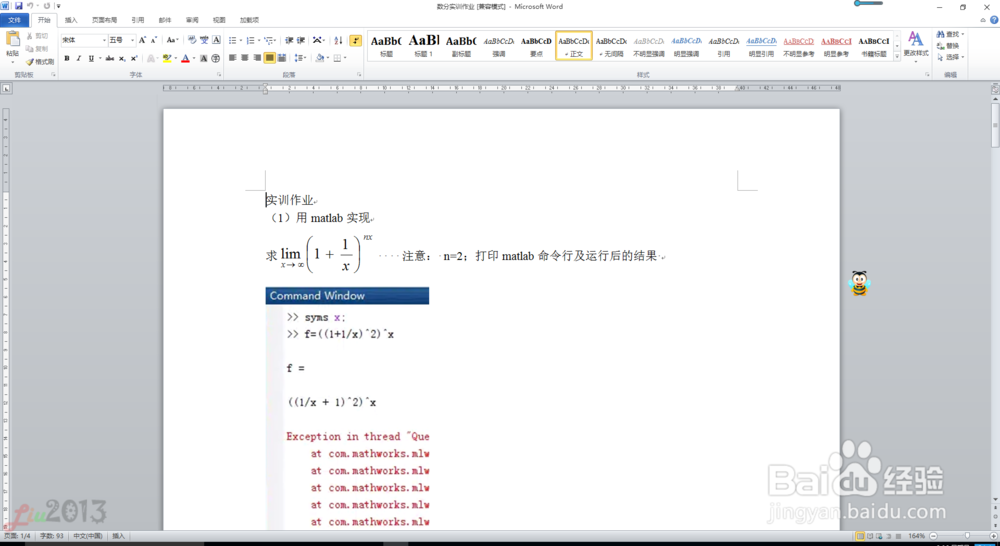This screenshot has width=1000, height=546.
Task: Expand the styles gallery (more arrow)
Action: (x=897, y=56)
